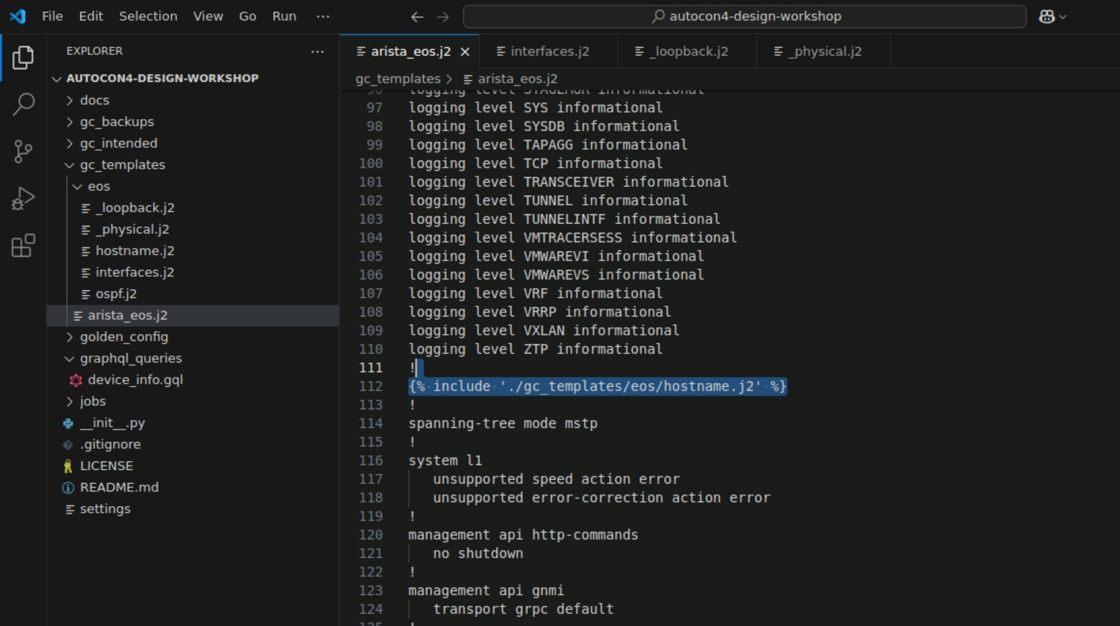Expand the gc_backups folder

(193, 121)
